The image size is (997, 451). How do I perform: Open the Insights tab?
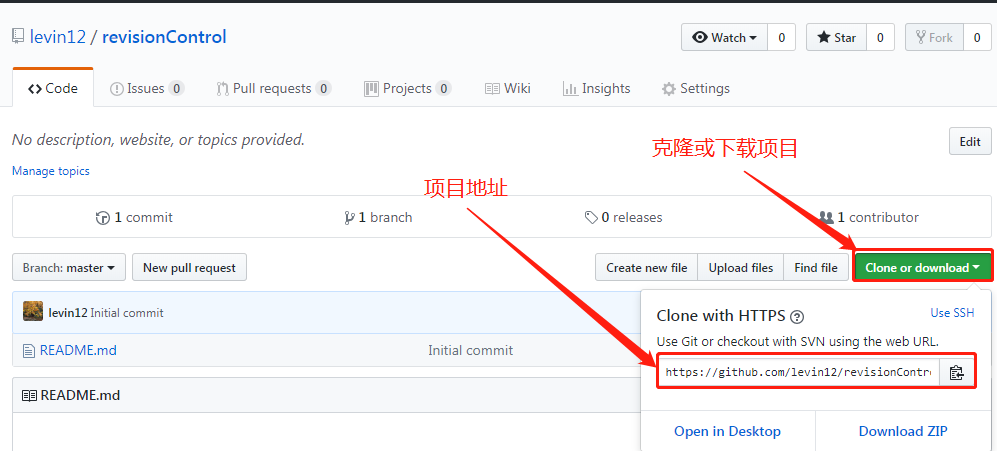(596, 88)
